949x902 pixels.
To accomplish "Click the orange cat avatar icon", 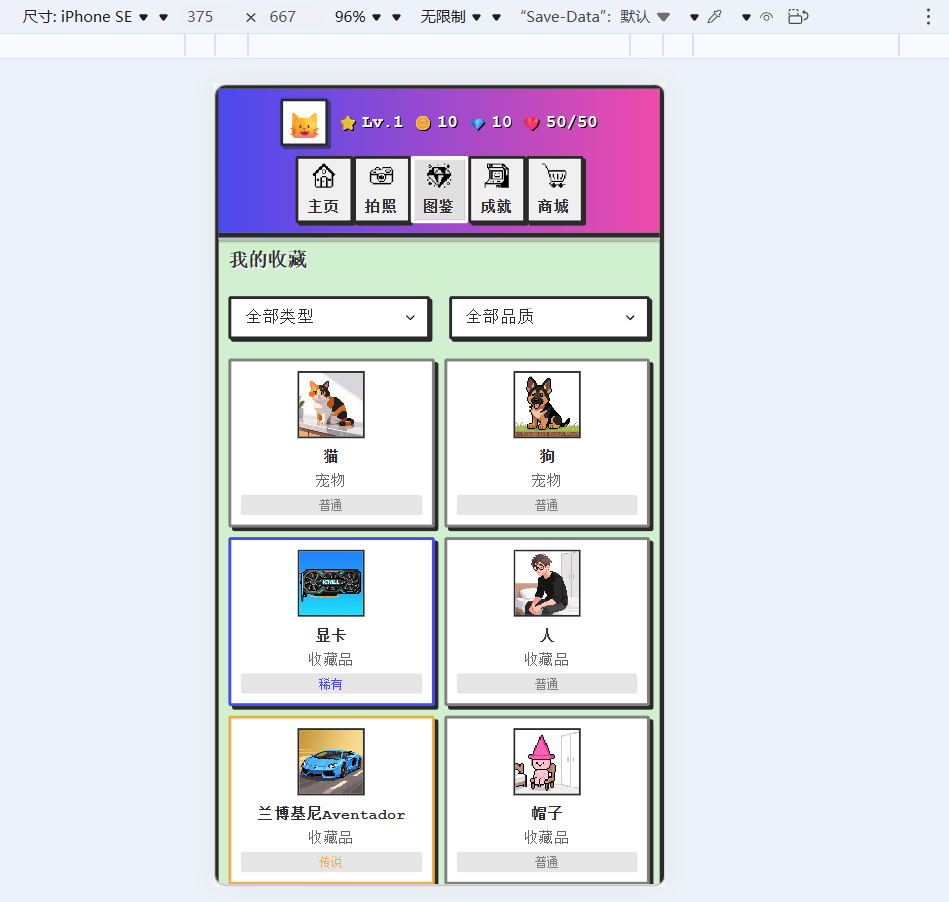I will [304, 122].
